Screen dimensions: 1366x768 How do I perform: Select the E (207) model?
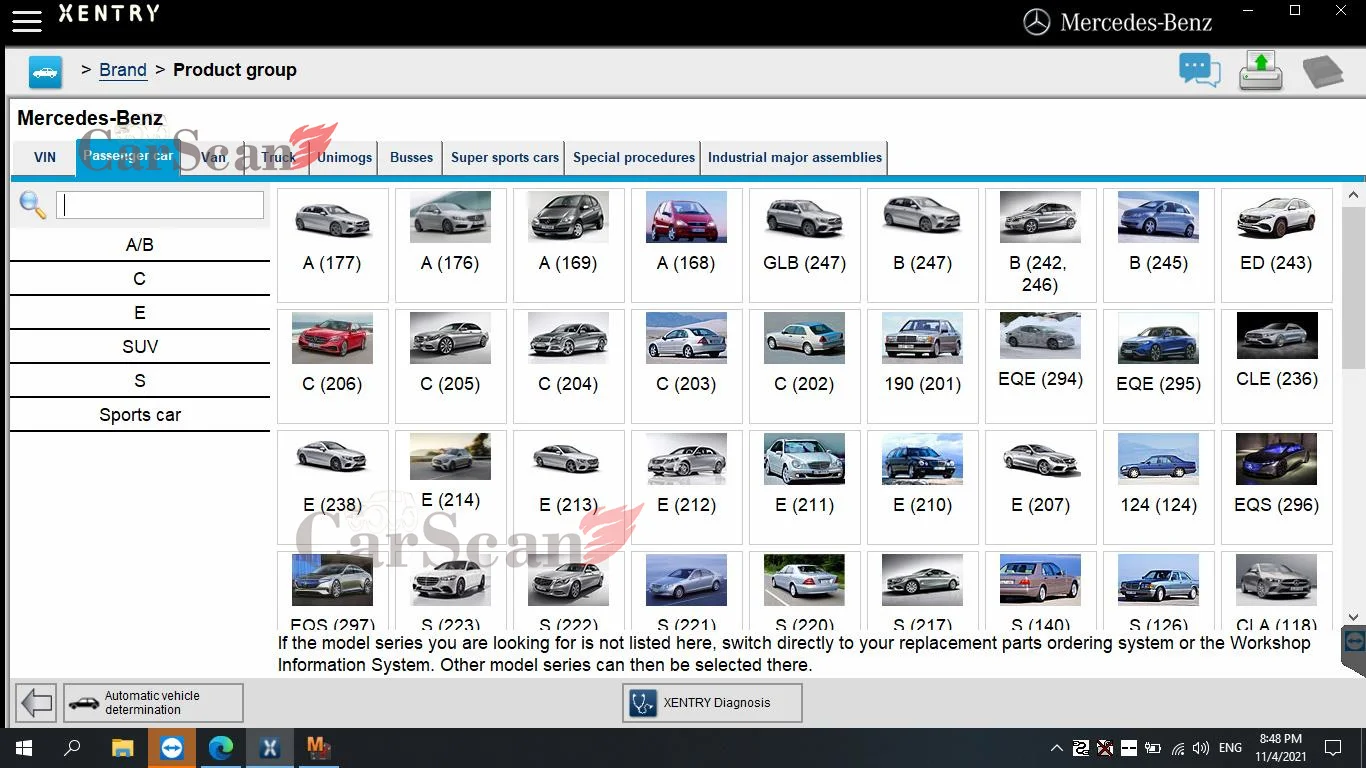point(1041,487)
